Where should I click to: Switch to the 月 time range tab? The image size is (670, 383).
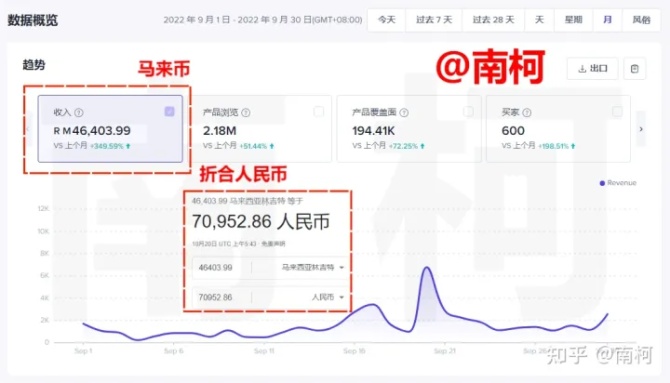click(x=607, y=20)
